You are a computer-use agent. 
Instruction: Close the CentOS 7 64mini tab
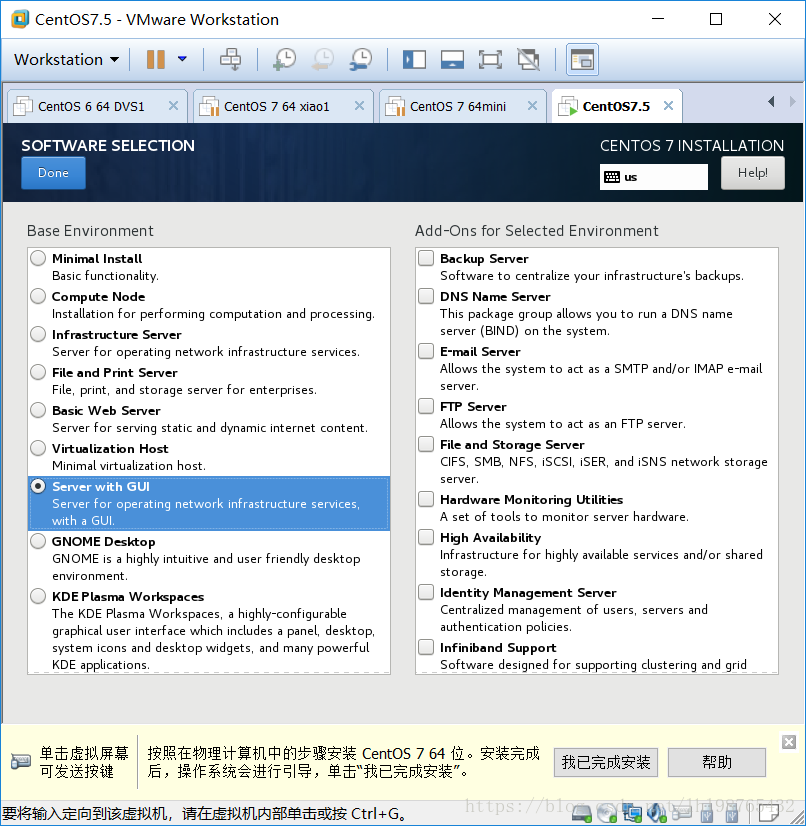coord(533,106)
